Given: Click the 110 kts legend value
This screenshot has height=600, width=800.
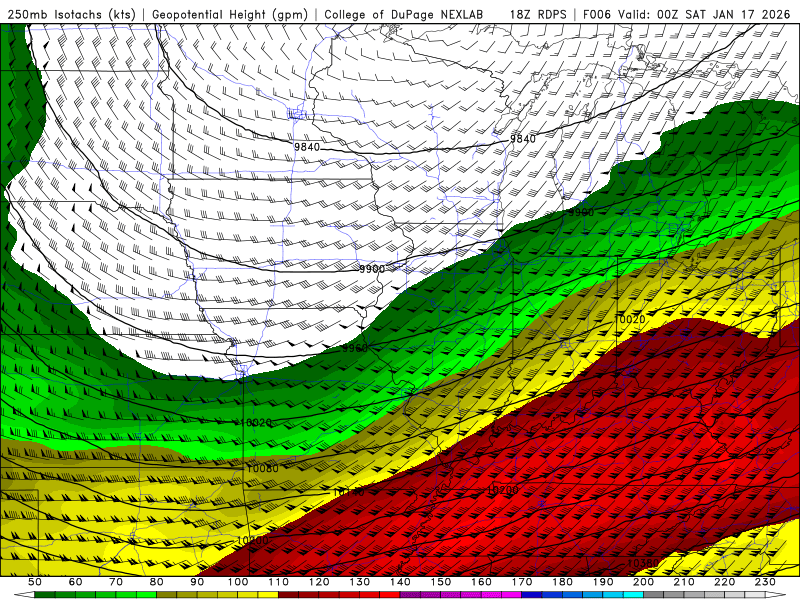Looking at the screenshot, I should (x=279, y=582).
